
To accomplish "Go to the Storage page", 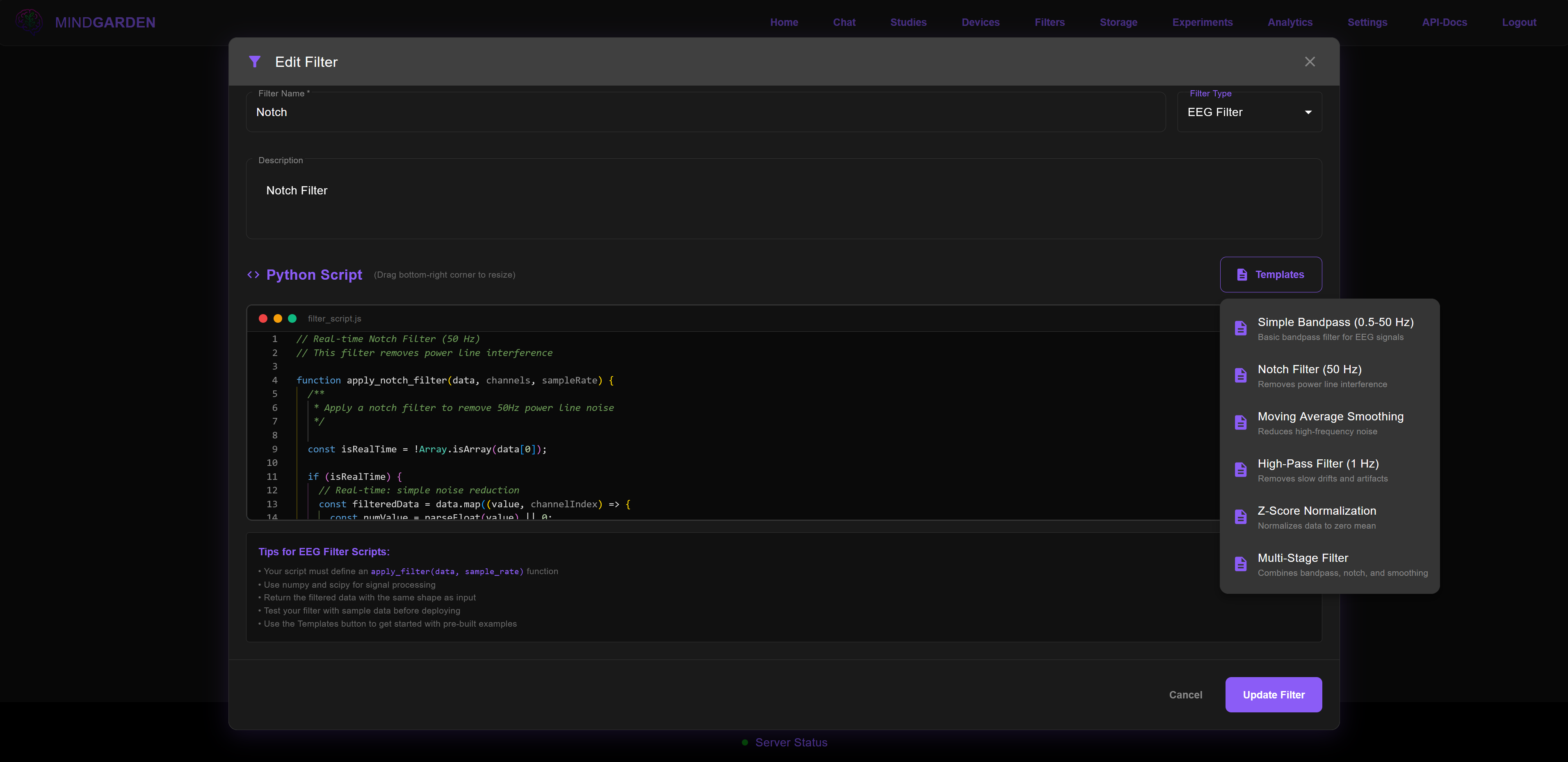I will click(1118, 22).
